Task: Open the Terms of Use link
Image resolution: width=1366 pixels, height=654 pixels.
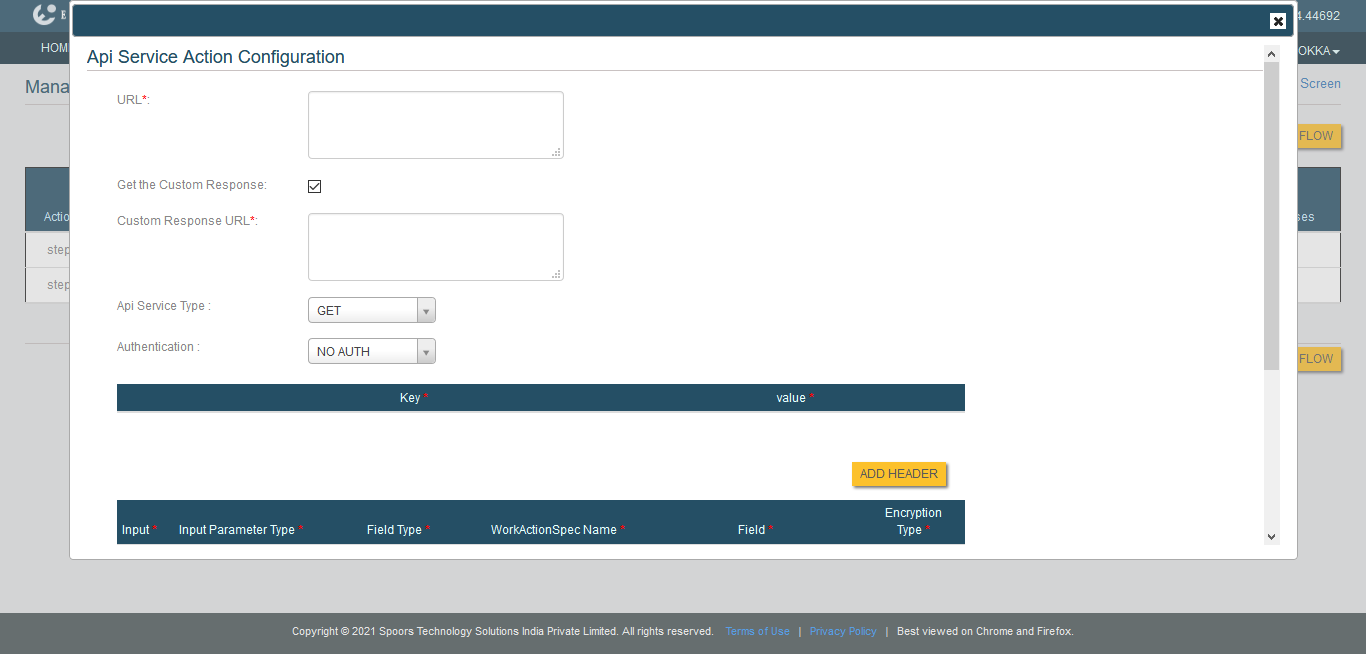Action: click(x=757, y=632)
